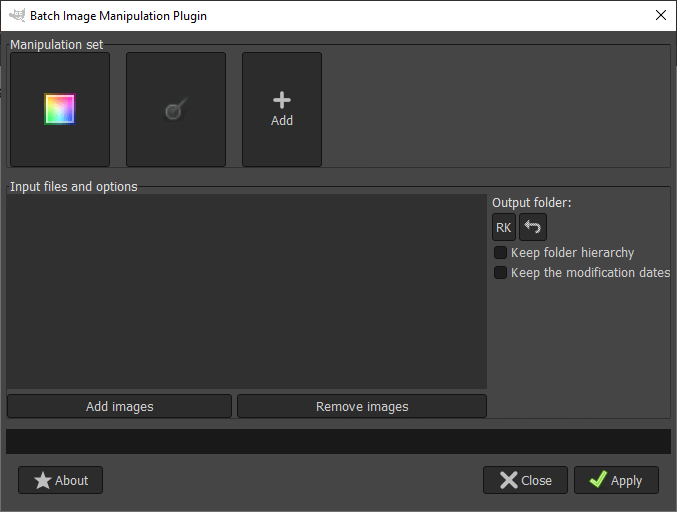Click Remove images button

pyautogui.click(x=362, y=406)
